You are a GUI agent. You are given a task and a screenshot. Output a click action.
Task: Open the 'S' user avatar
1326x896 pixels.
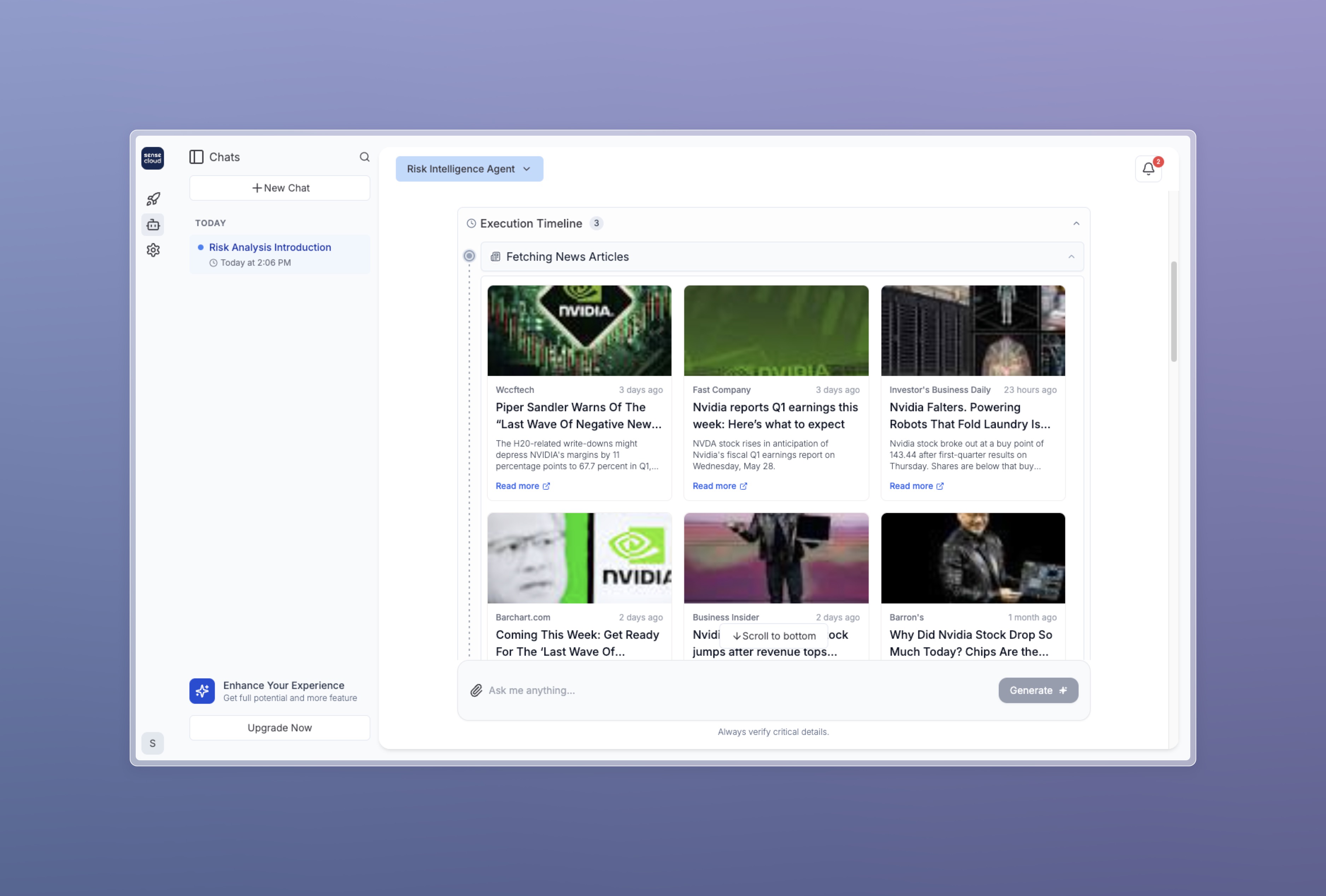click(x=152, y=743)
